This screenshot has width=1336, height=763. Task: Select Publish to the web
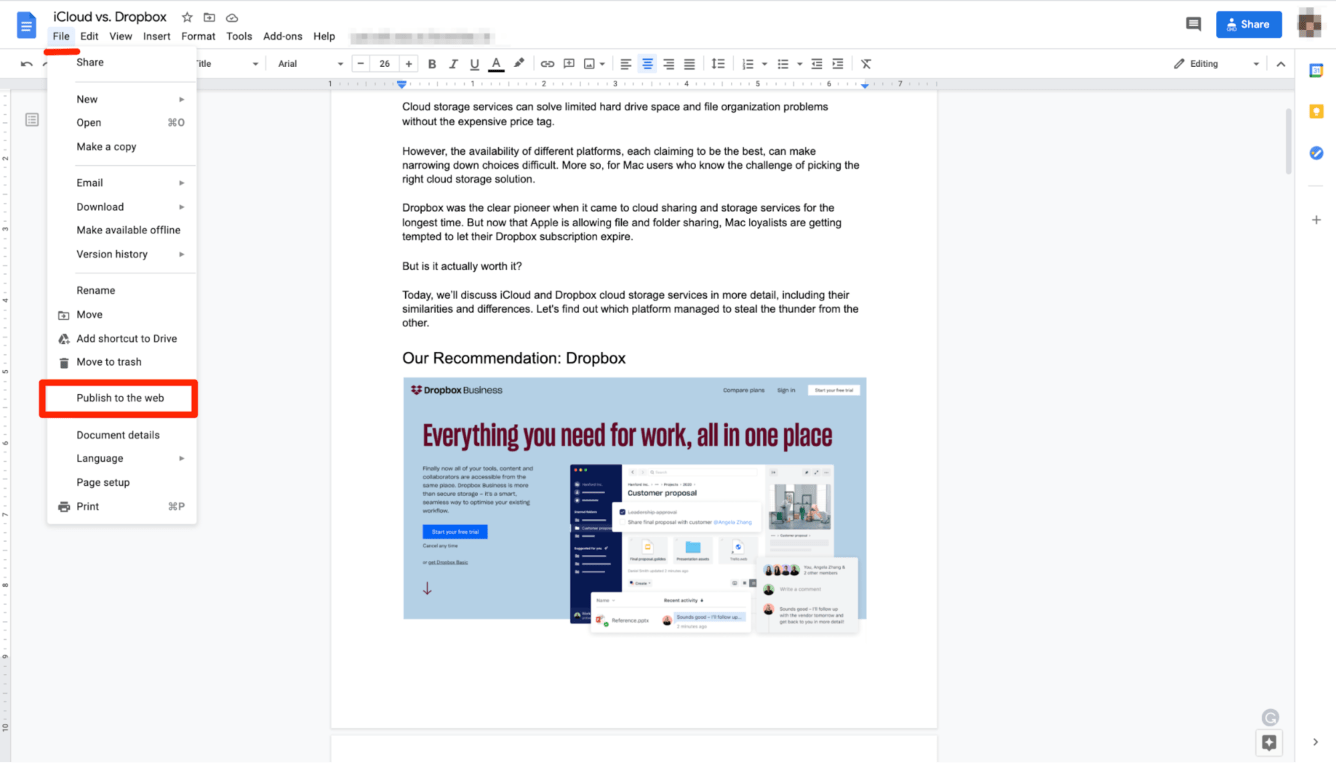(118, 398)
